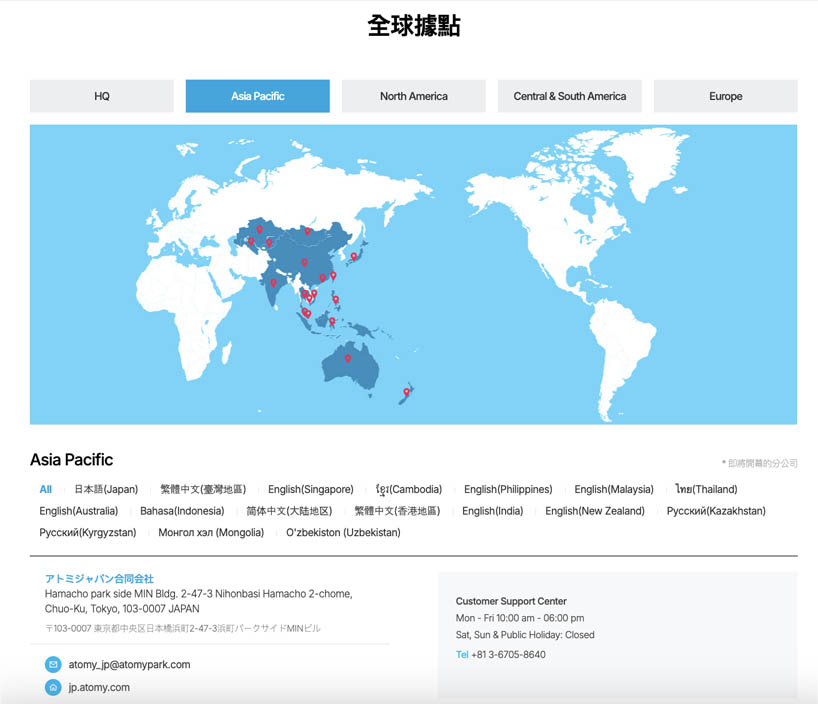Go to the Europe tab
This screenshot has height=704, width=818.
pyautogui.click(x=725, y=96)
